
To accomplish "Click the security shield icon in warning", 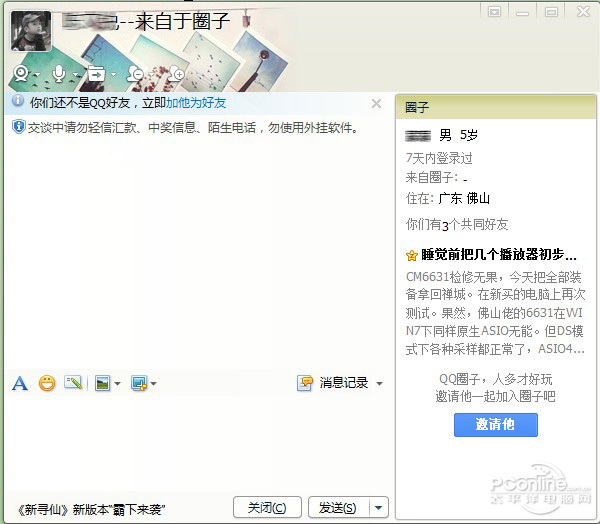I will pos(18,127).
